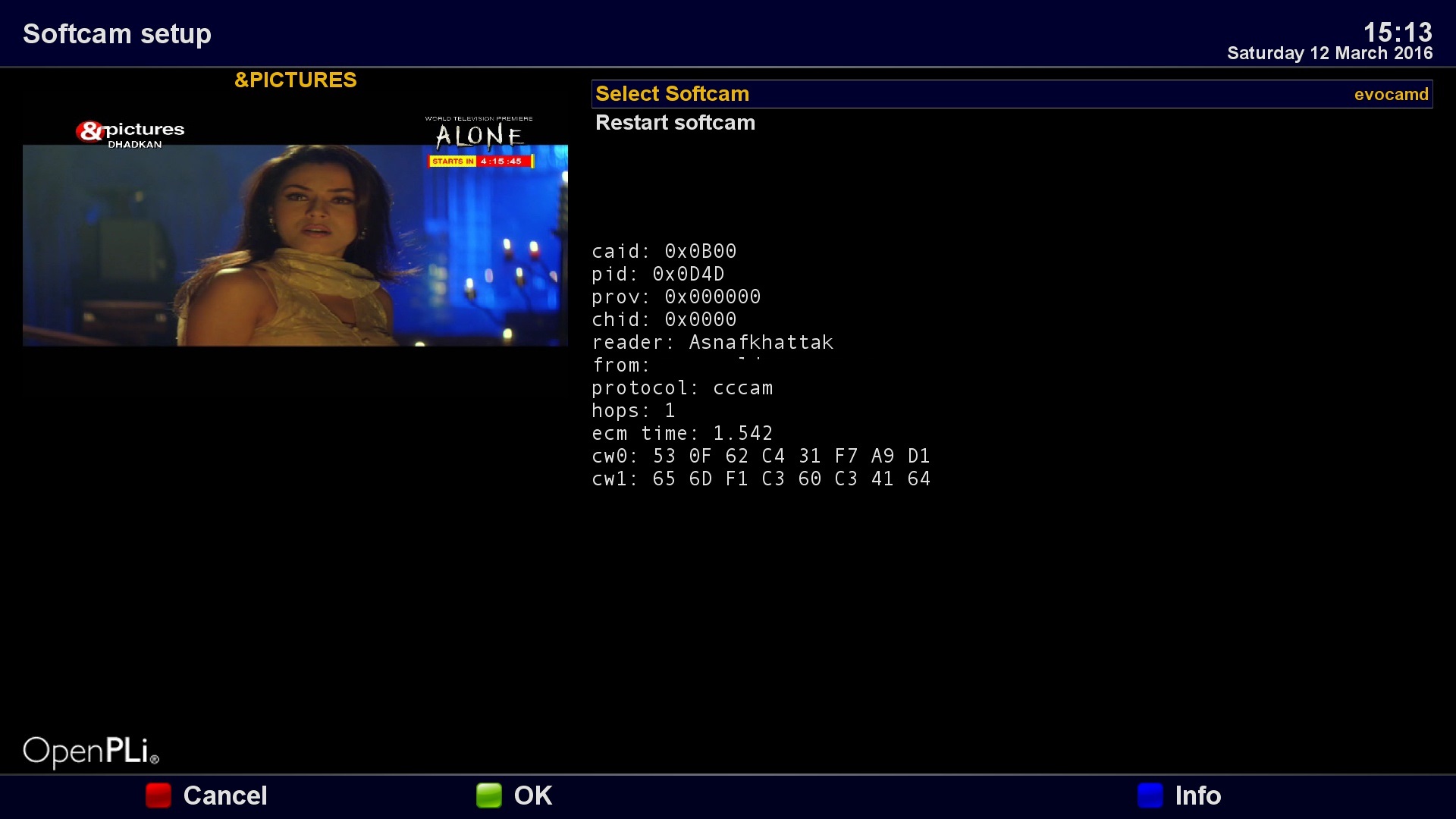Click the Saturday 12 March 2016 date
Viewport: 1456px width, 819px height.
tap(1329, 53)
